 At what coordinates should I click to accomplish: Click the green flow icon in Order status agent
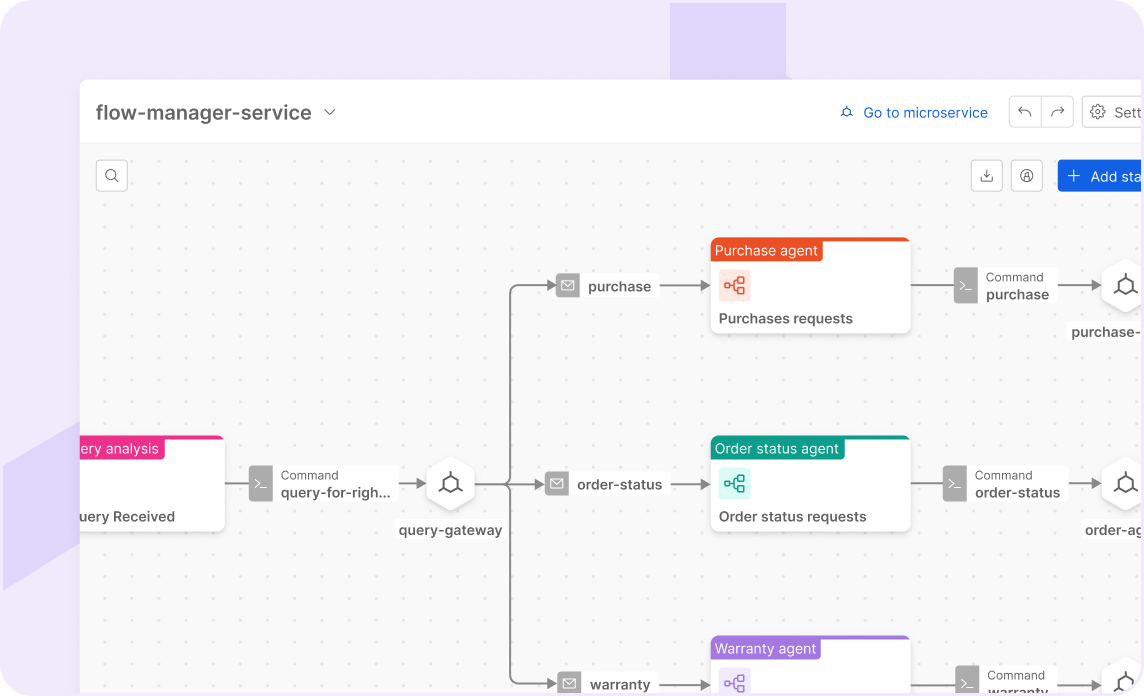(x=734, y=483)
